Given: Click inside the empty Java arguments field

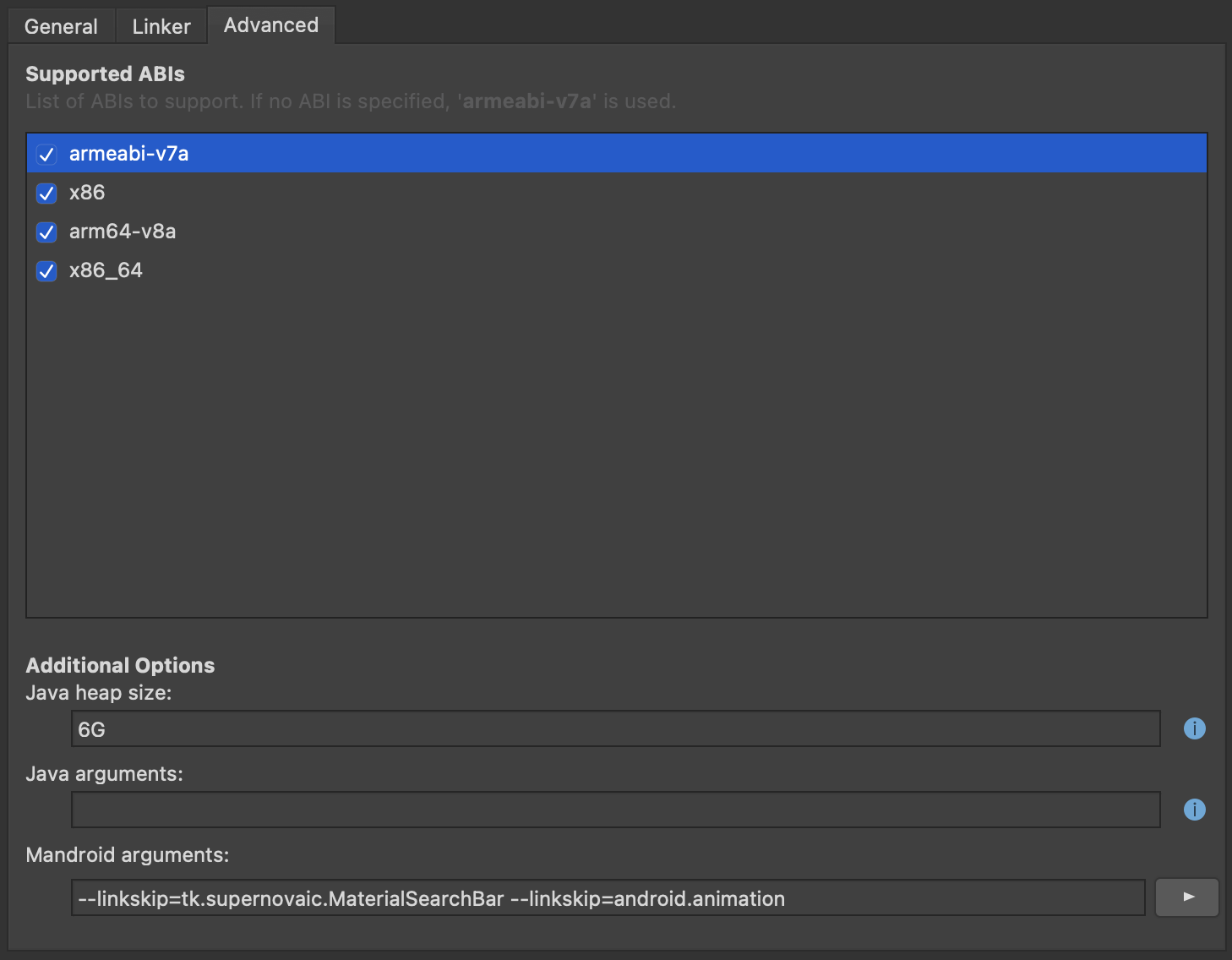Looking at the screenshot, I should click(x=615, y=810).
